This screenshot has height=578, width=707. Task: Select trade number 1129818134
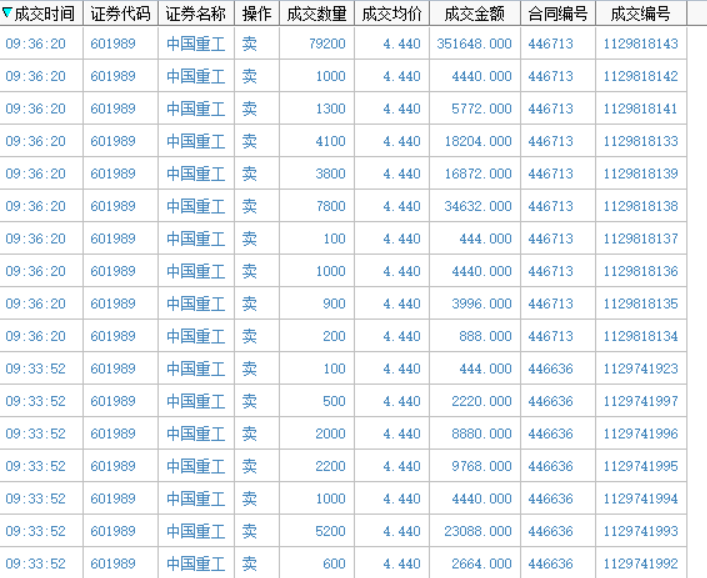(641, 336)
